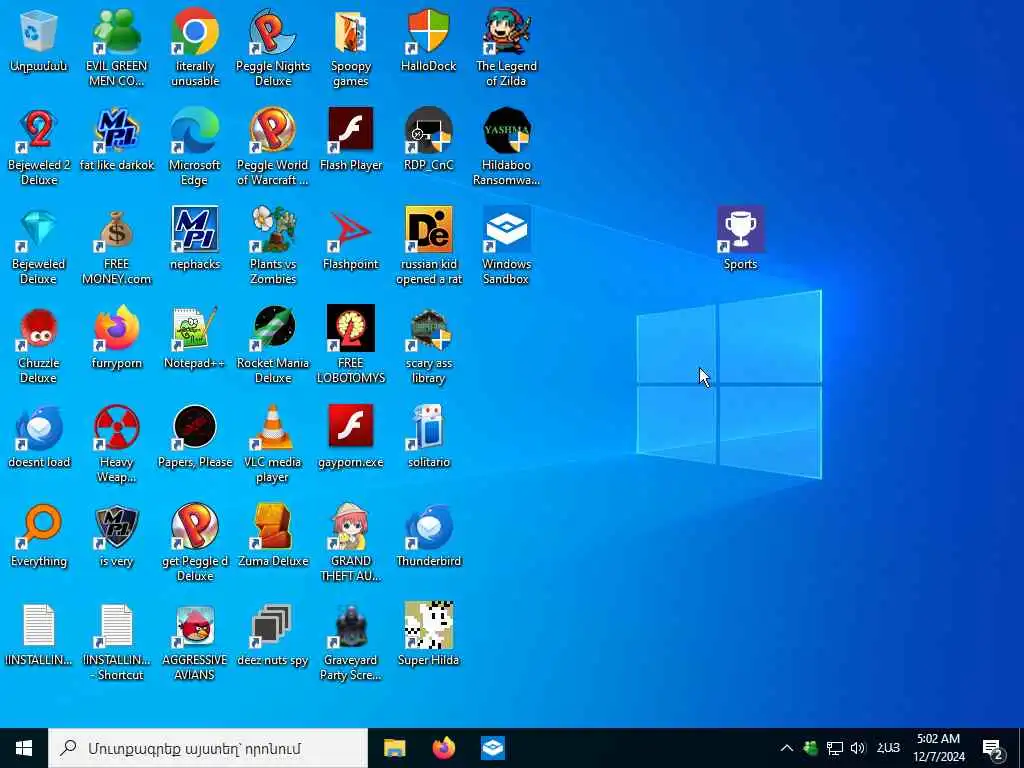
Task: Select the russian kid opened a rat icon
Action: [428, 246]
